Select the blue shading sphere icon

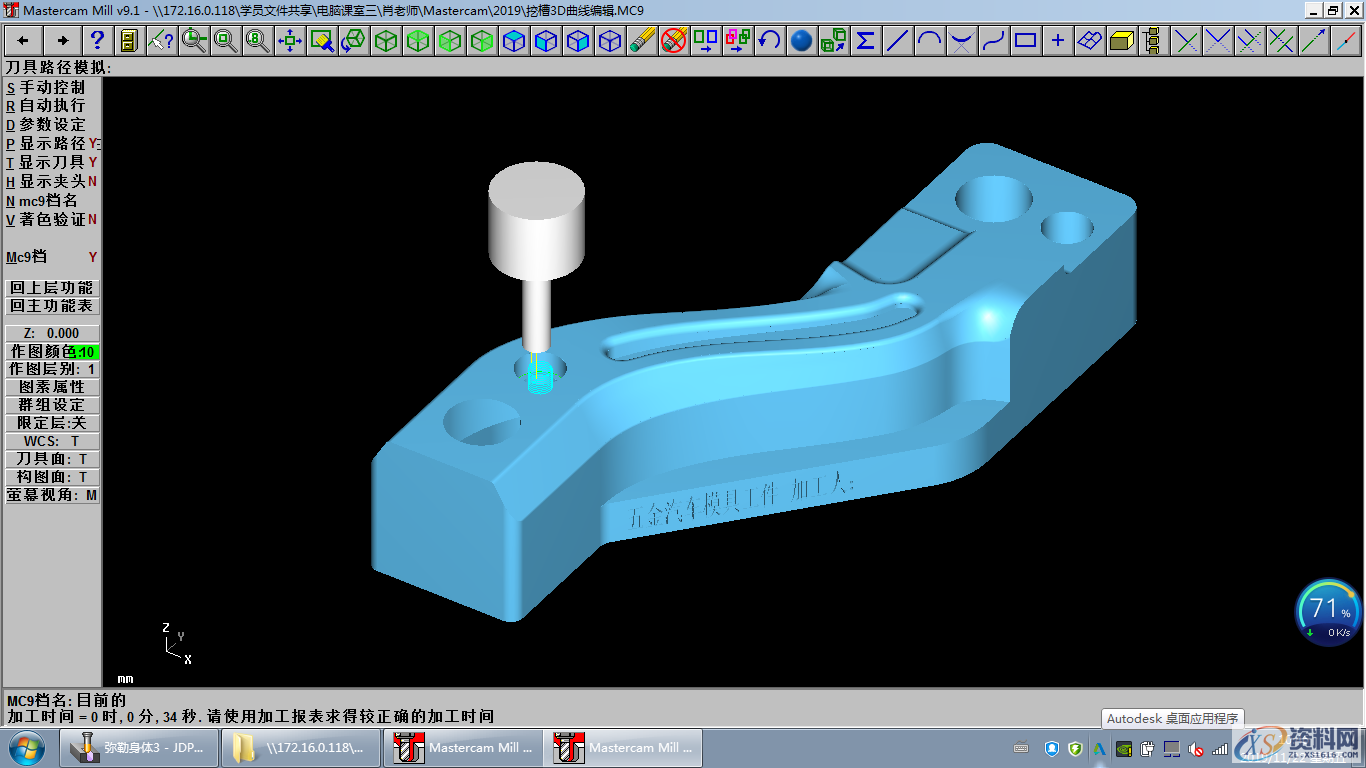point(801,41)
